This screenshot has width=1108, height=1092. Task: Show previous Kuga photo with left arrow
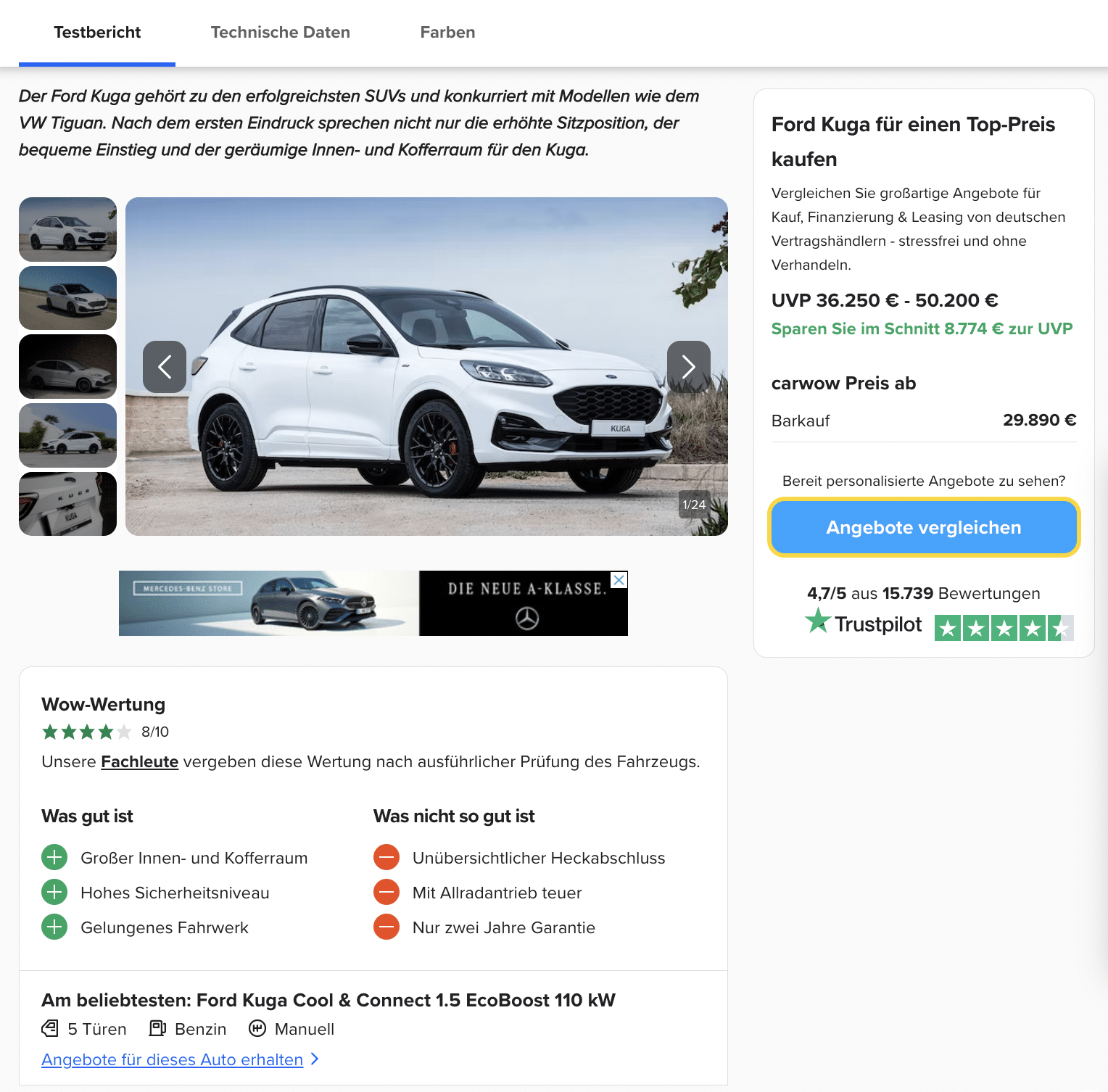pyautogui.click(x=165, y=367)
